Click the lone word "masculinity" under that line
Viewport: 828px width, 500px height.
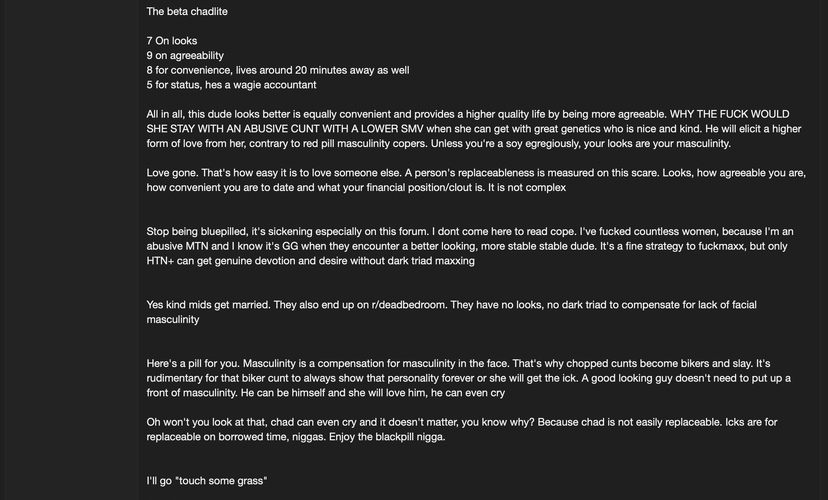coord(173,319)
